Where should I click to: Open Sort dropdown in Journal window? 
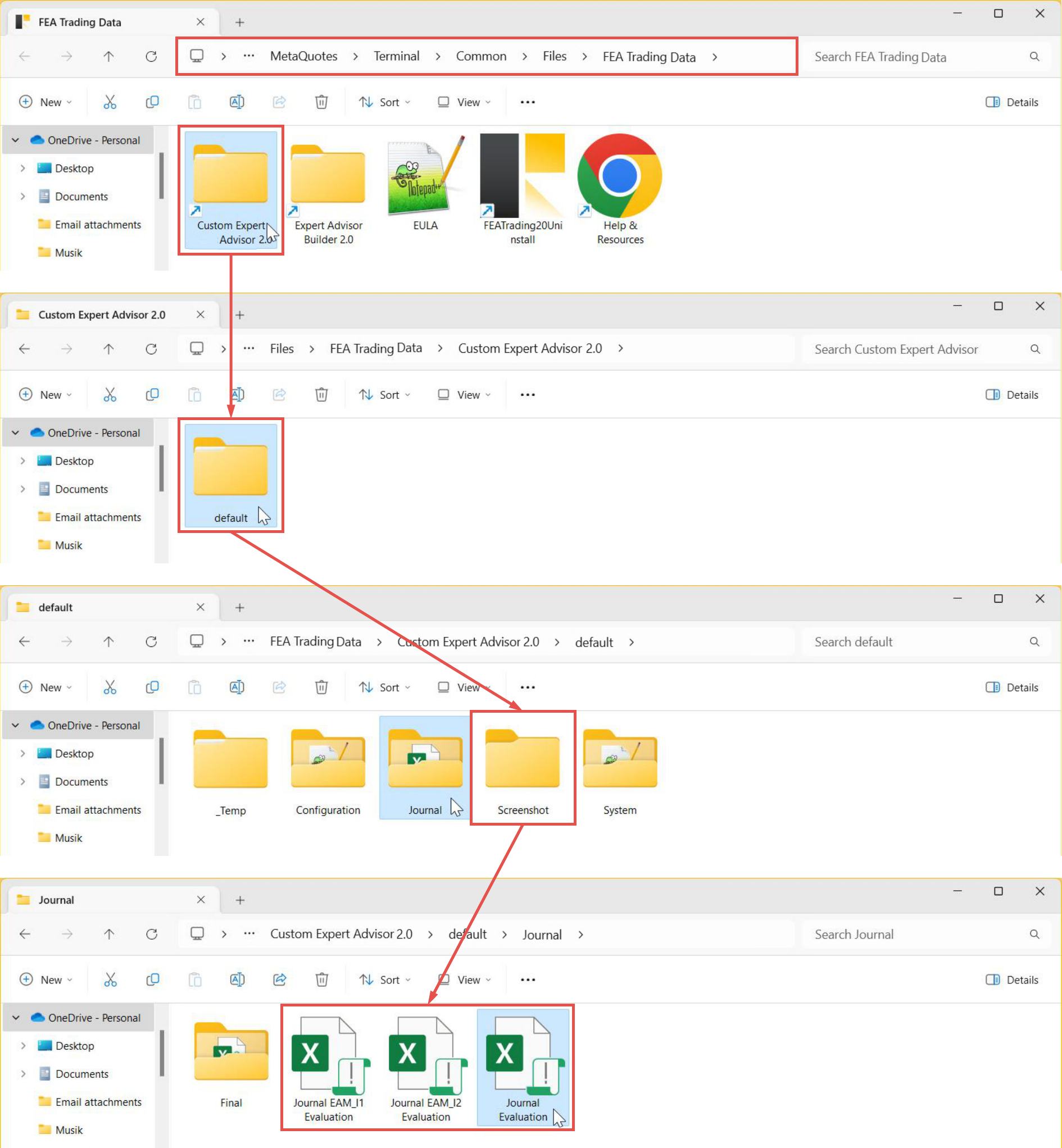coord(385,980)
